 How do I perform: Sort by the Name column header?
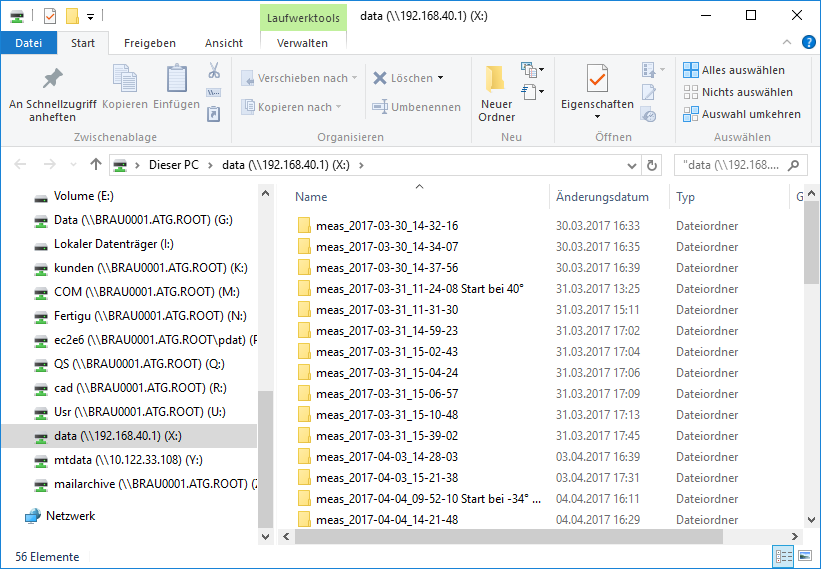(311, 197)
